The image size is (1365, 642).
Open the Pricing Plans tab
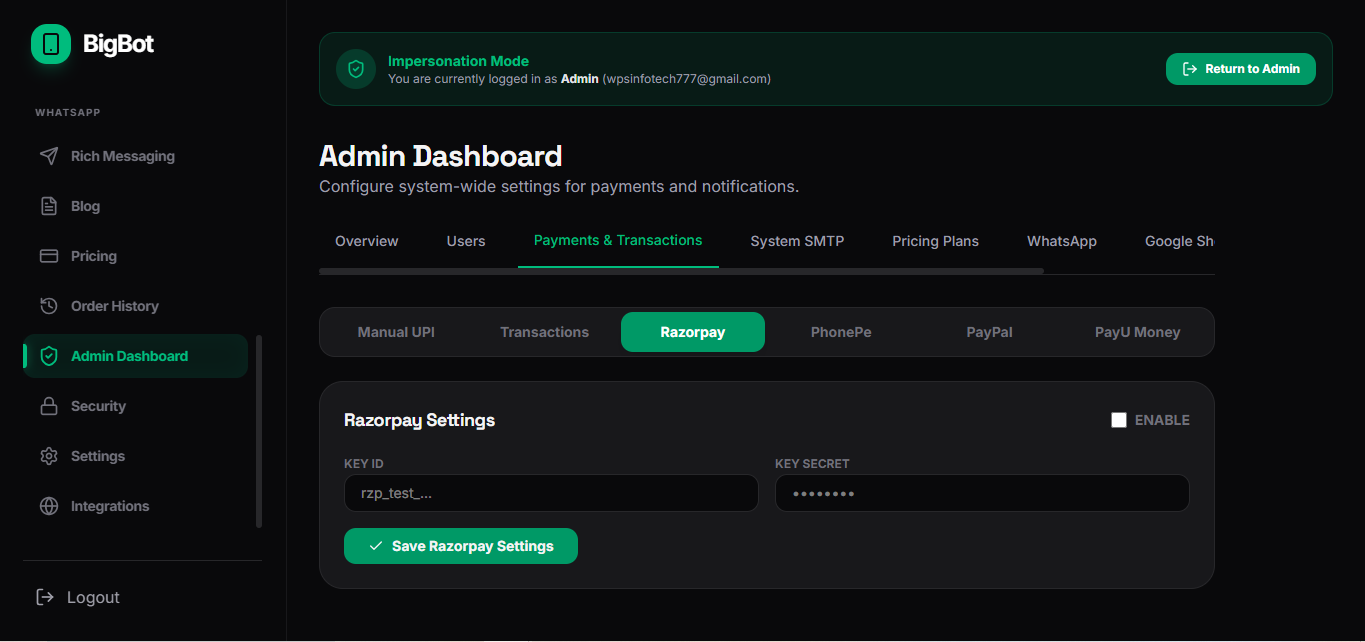(935, 241)
